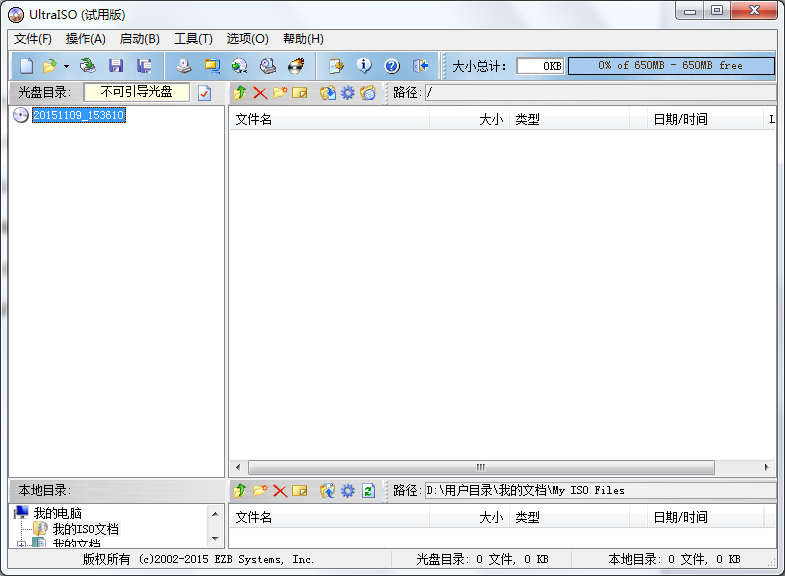Click the Burn CD/DVD image flame icon
Image resolution: width=785 pixels, height=576 pixels.
[296, 66]
